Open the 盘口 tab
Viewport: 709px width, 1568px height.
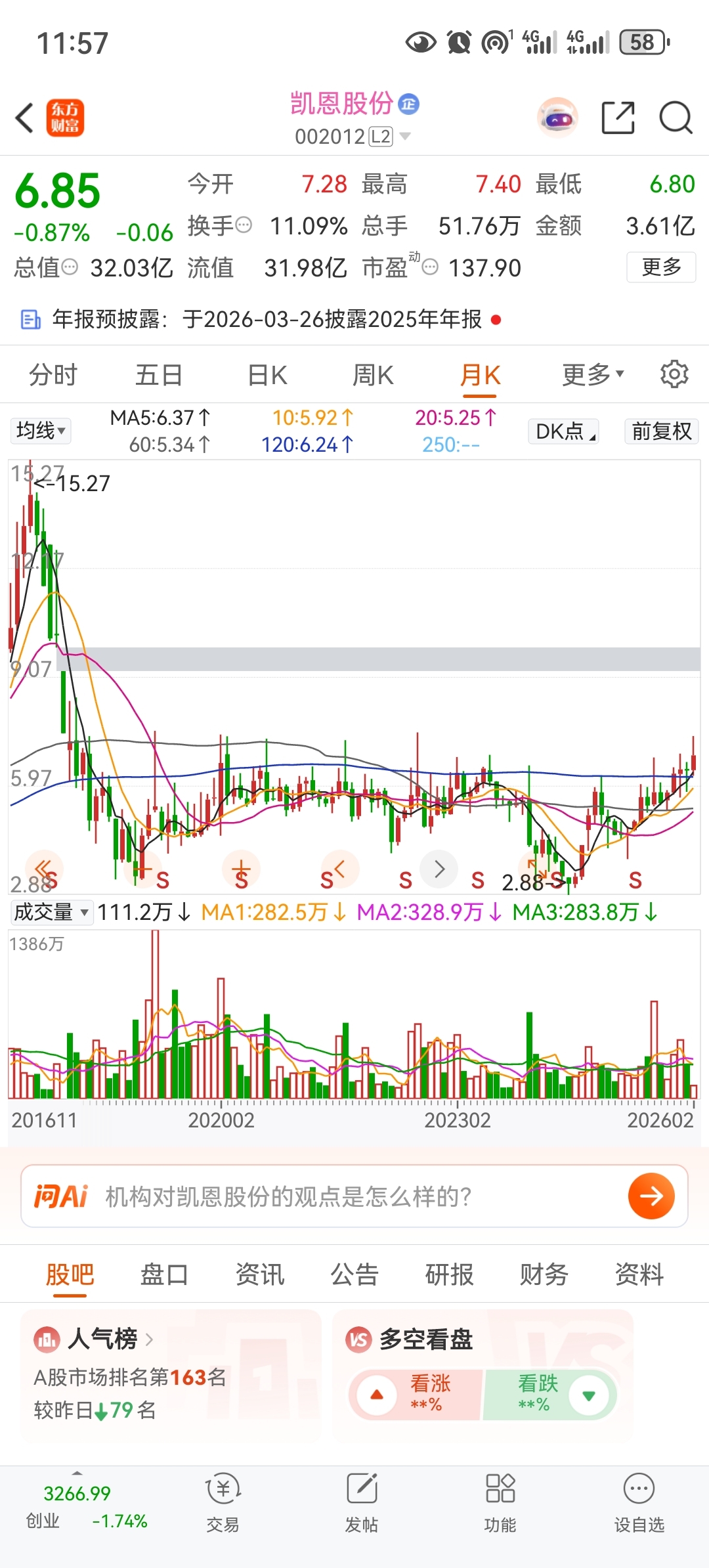[164, 1274]
